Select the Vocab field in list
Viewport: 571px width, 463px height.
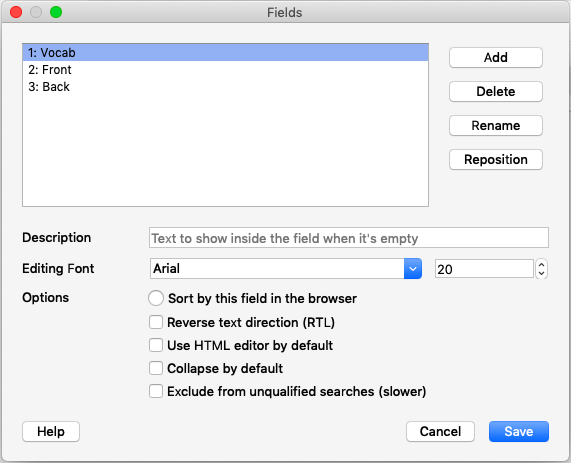tap(225, 53)
